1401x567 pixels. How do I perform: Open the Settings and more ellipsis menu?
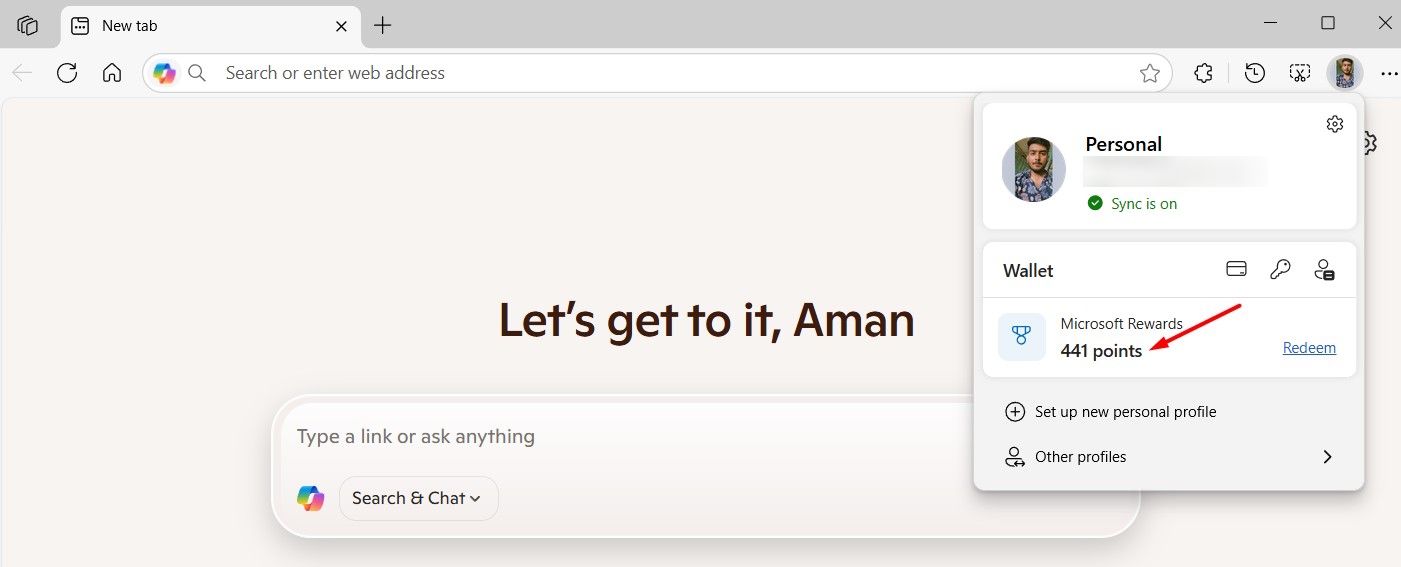tap(1389, 73)
